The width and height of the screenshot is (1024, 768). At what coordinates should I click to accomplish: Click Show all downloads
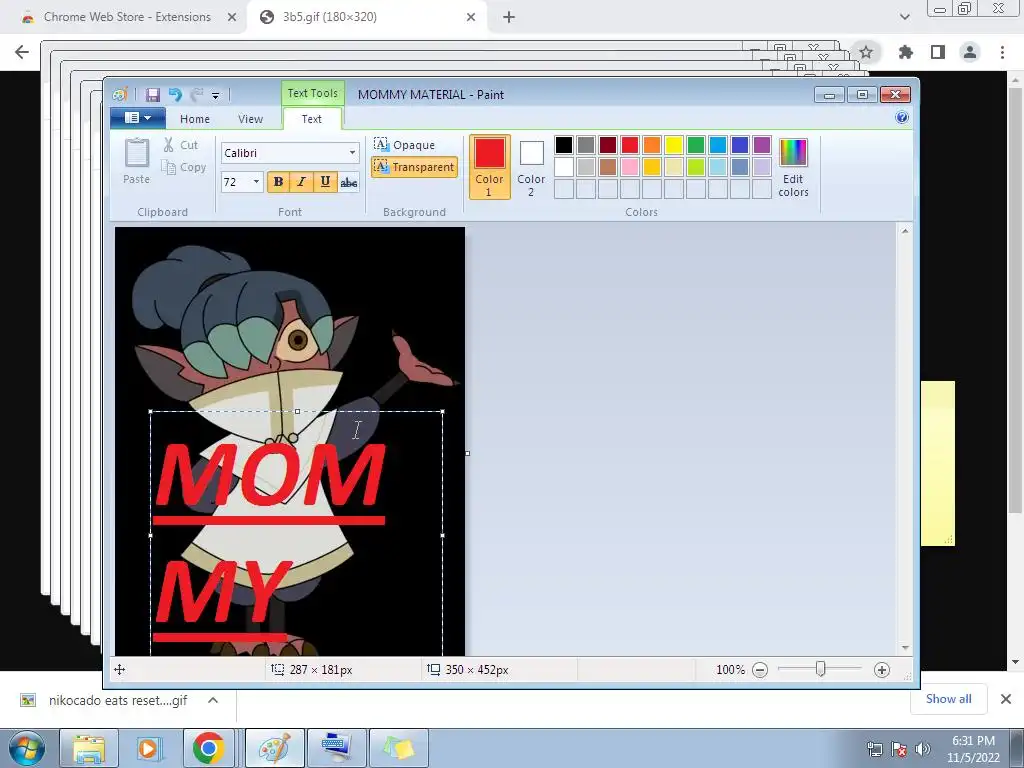[x=948, y=699]
